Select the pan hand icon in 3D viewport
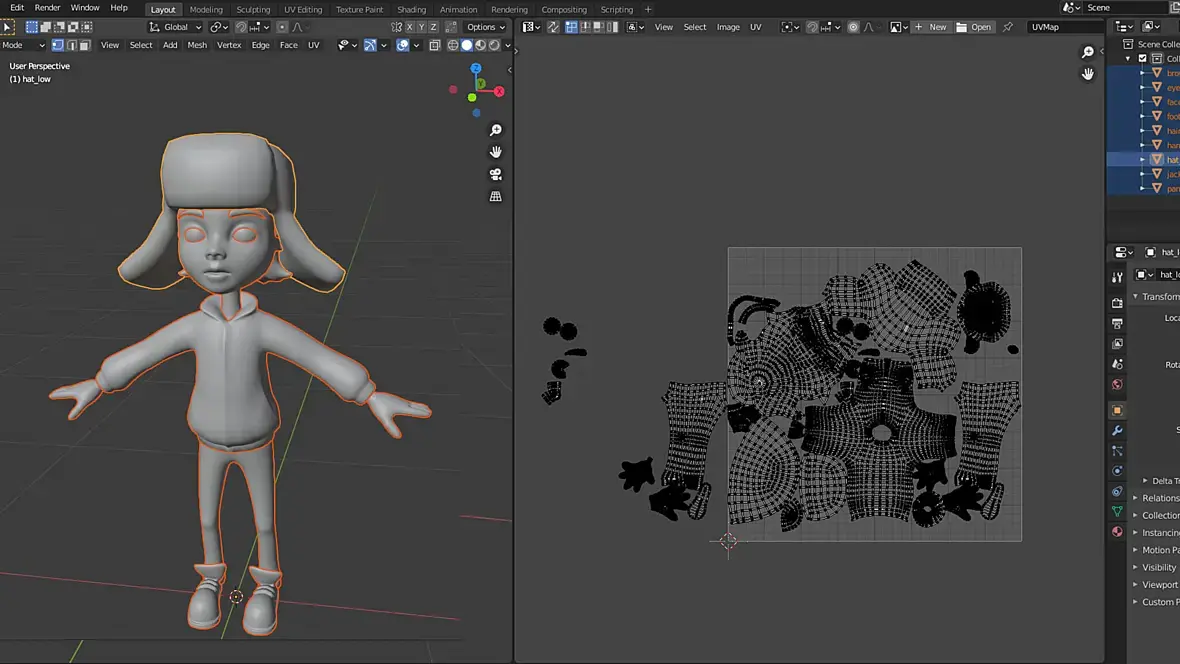This screenshot has height=664, width=1180. [495, 152]
